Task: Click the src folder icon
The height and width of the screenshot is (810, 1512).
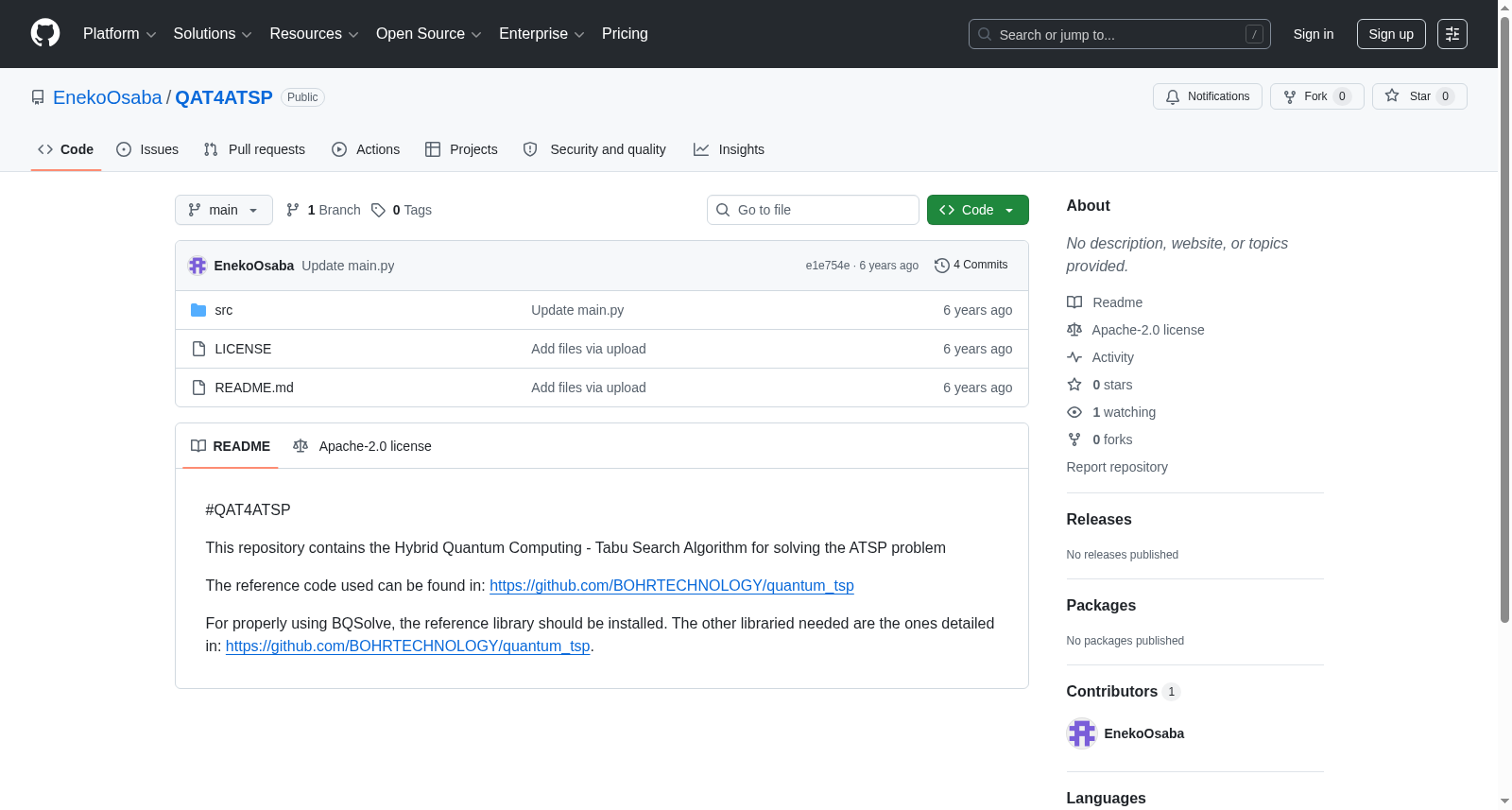Action: point(198,310)
